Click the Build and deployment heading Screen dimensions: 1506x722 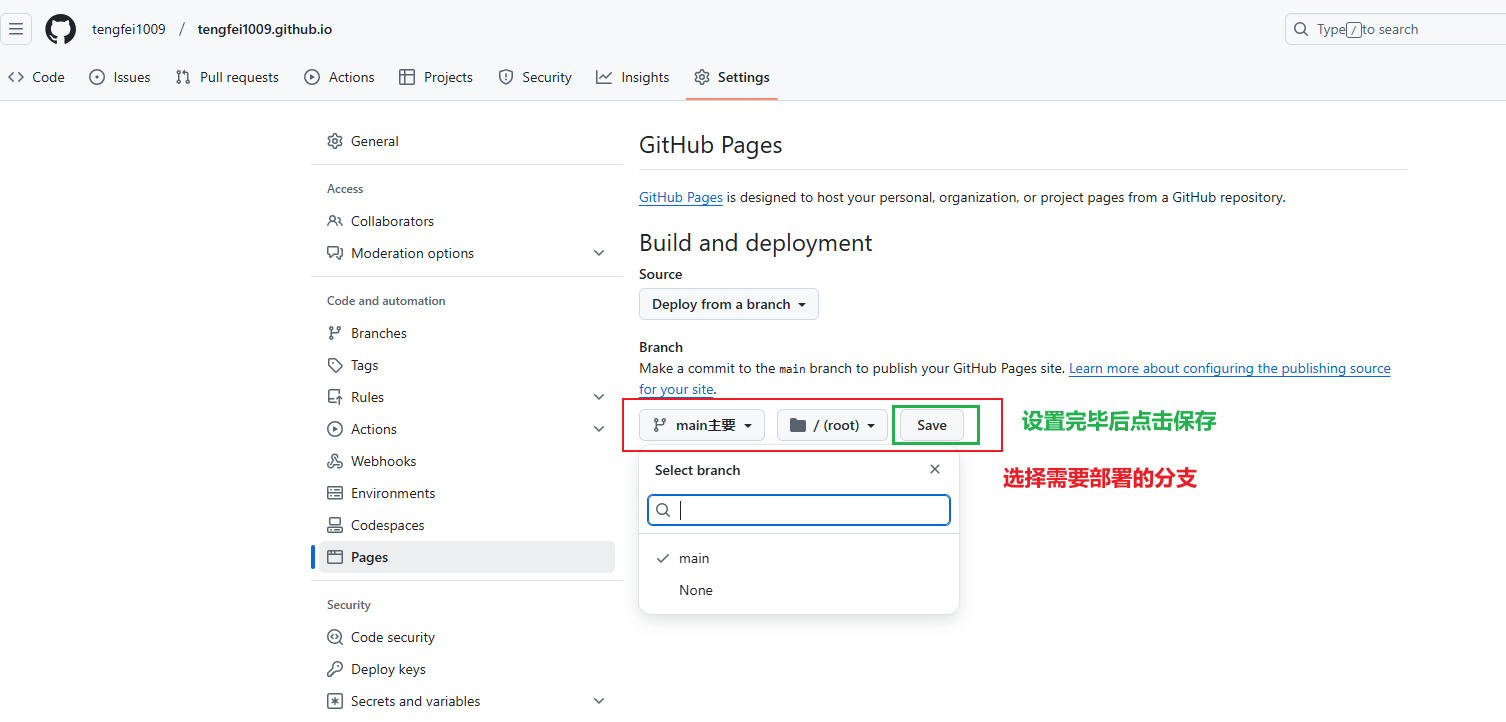(755, 243)
